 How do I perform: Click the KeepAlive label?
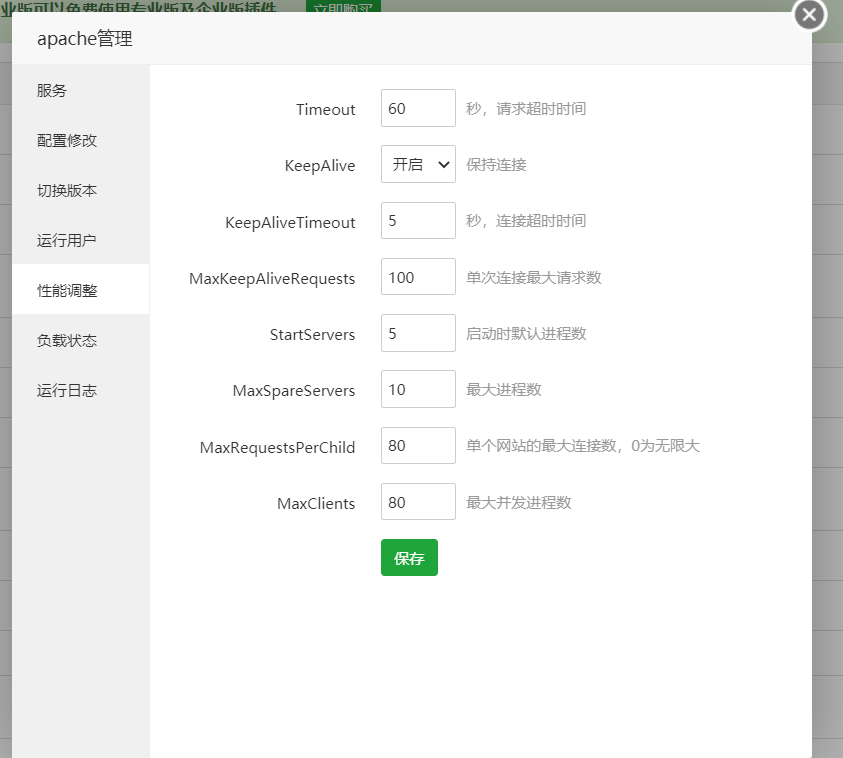(320, 166)
